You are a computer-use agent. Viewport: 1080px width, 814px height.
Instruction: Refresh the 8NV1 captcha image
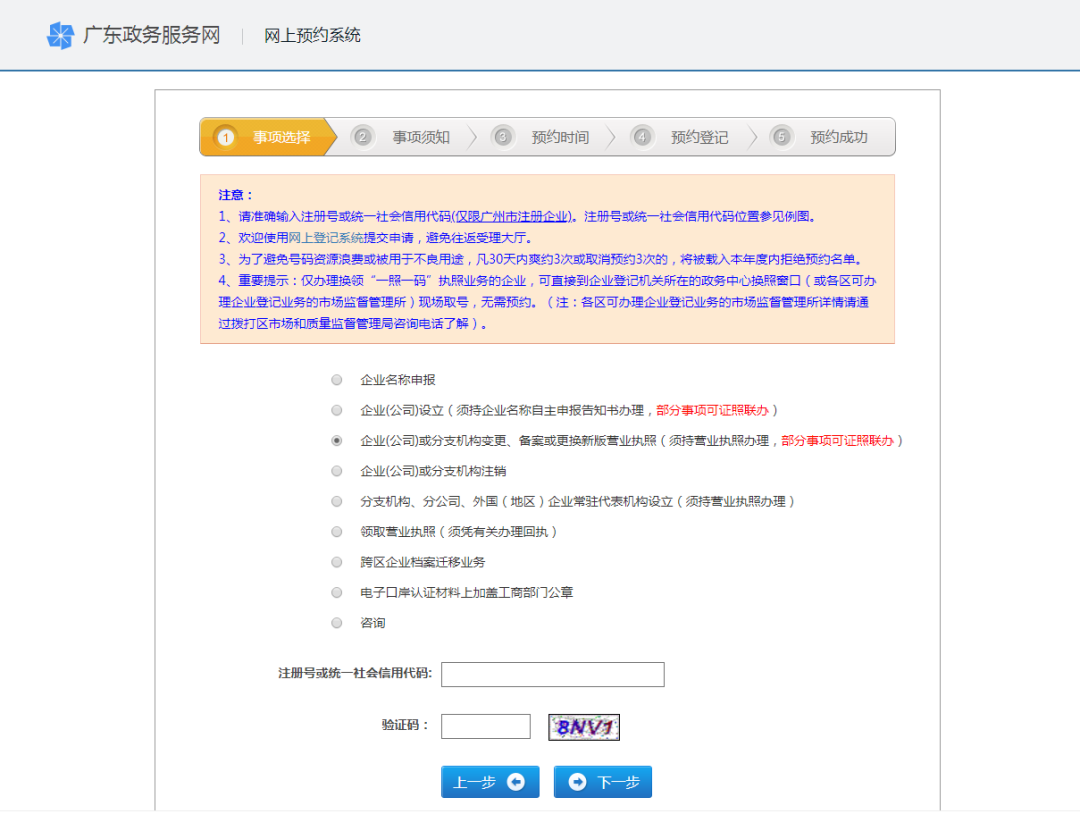point(584,727)
